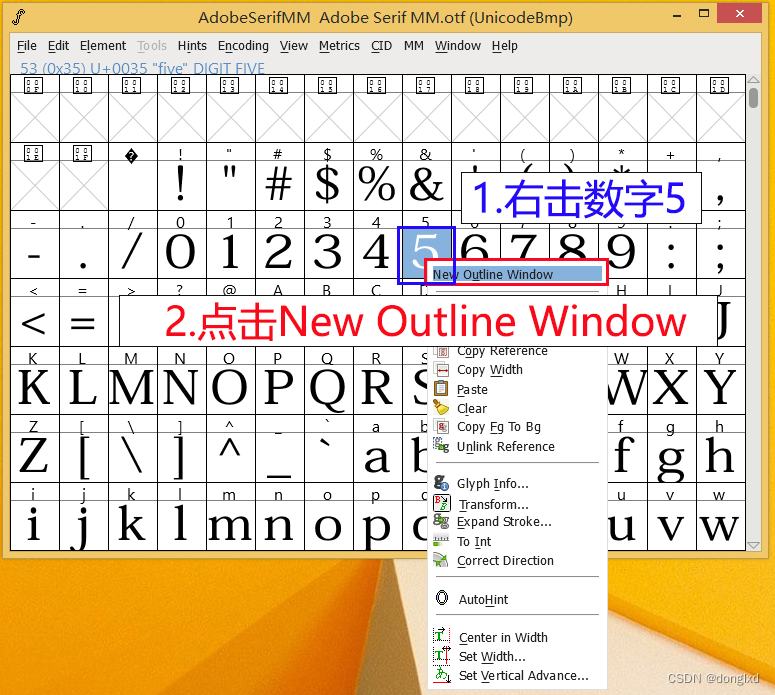Viewport: 775px width, 695px height.
Task: Click the Glyph Info icon
Action: tap(441, 482)
